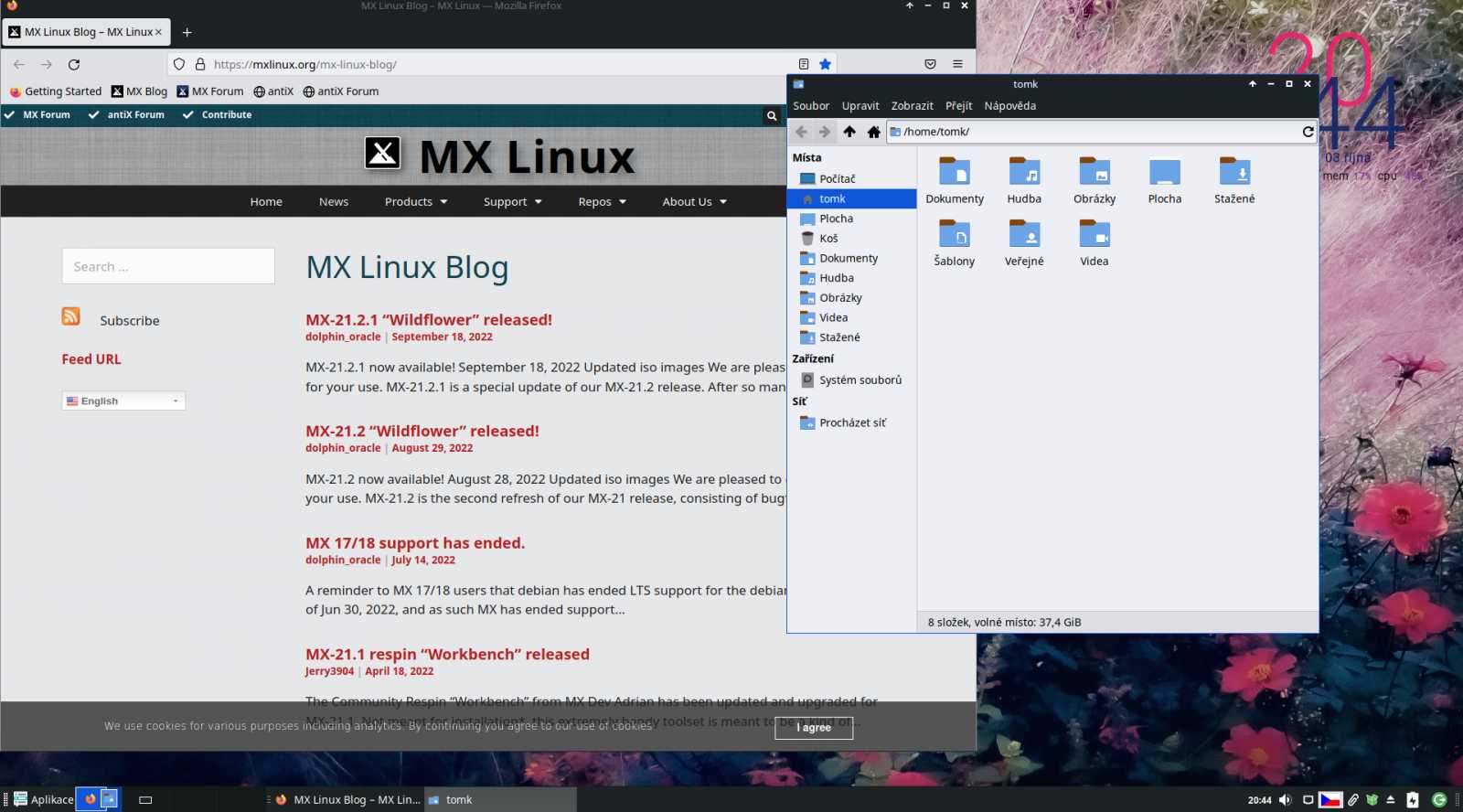Click the battery power manager tray icon
The image size is (1463, 812).
[1413, 800]
